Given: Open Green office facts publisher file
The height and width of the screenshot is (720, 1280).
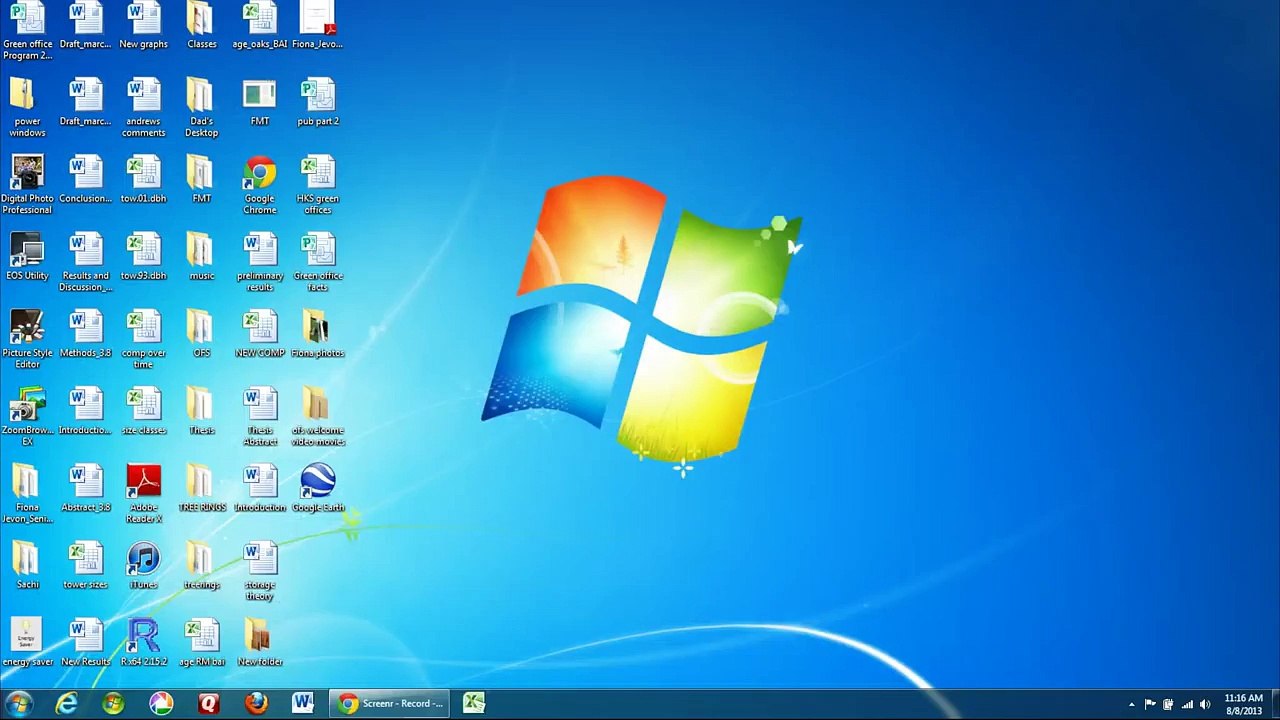Looking at the screenshot, I should 317,262.
